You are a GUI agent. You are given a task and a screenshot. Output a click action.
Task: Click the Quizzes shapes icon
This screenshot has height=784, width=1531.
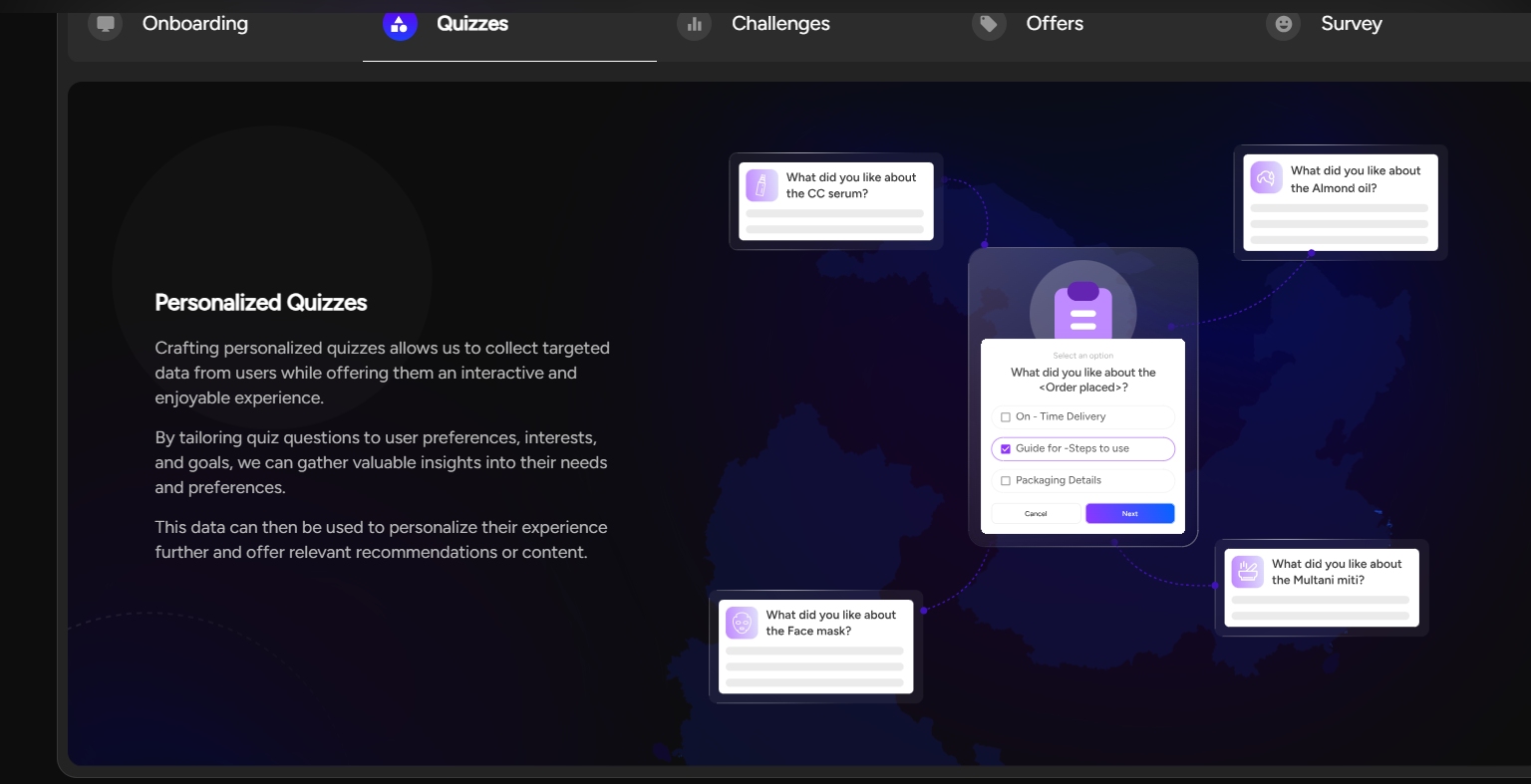400,24
